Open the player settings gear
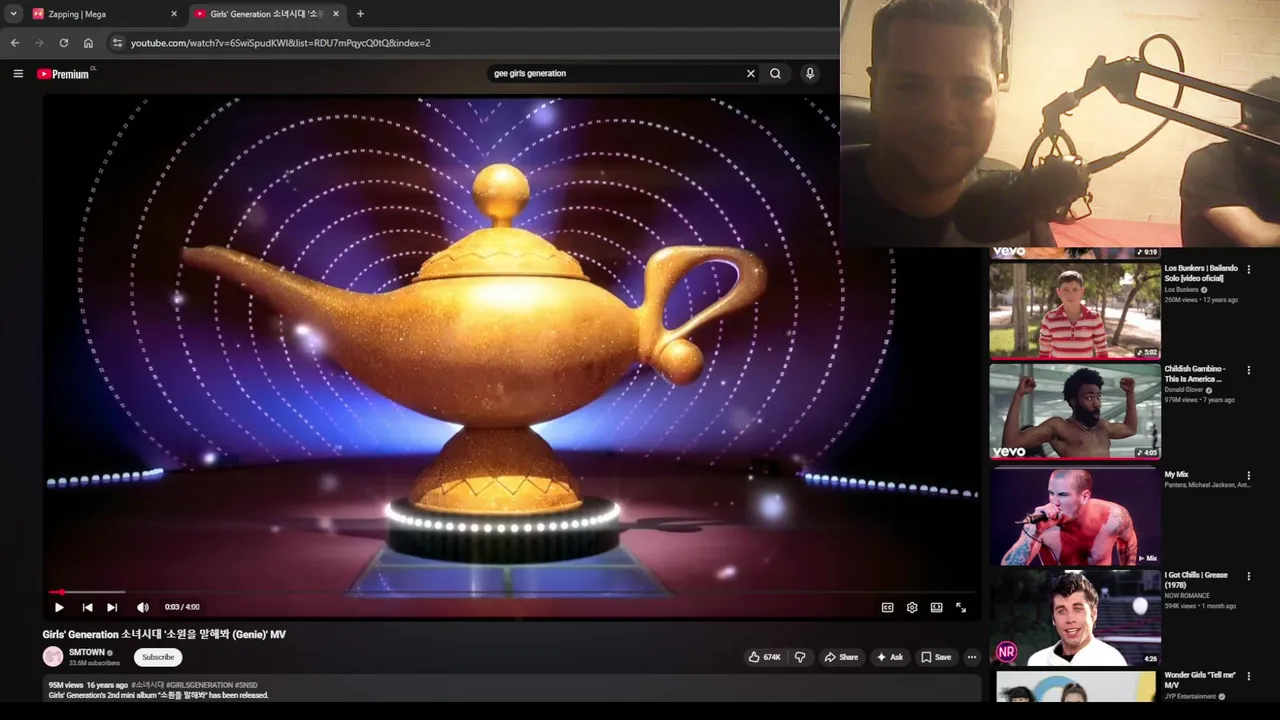The height and width of the screenshot is (720, 1280). coord(912,607)
